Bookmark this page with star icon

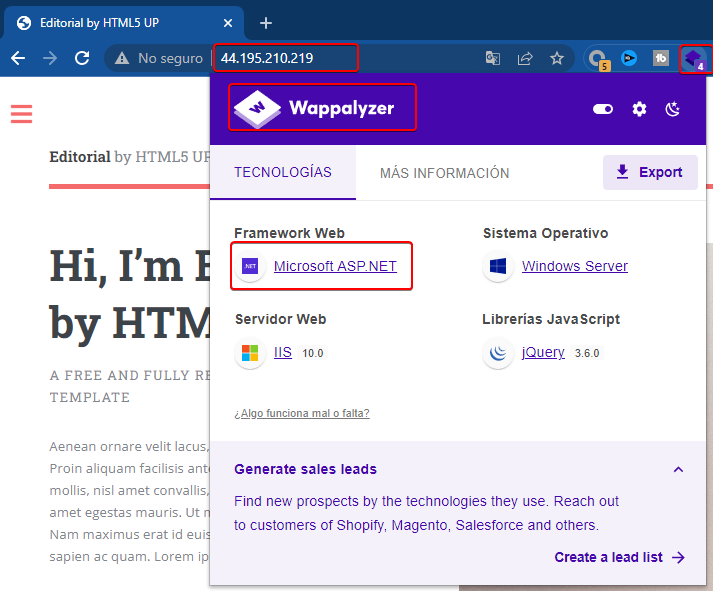[557, 58]
